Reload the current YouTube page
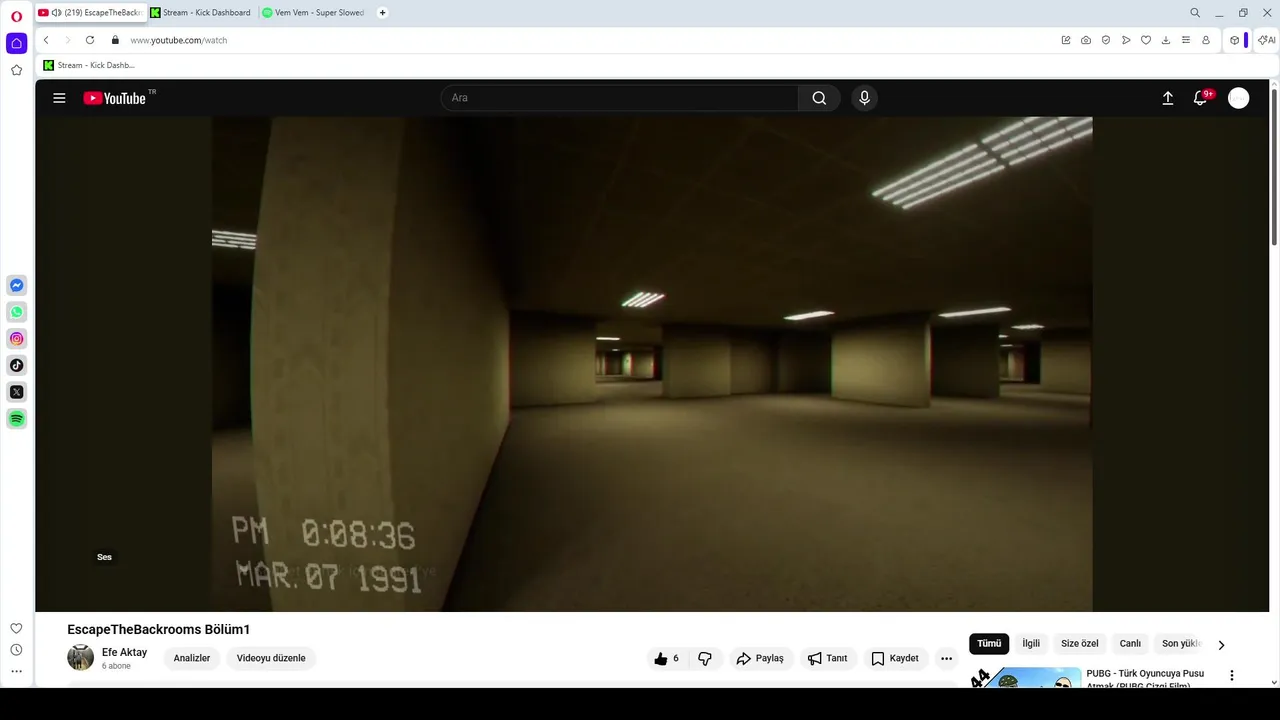 (90, 40)
